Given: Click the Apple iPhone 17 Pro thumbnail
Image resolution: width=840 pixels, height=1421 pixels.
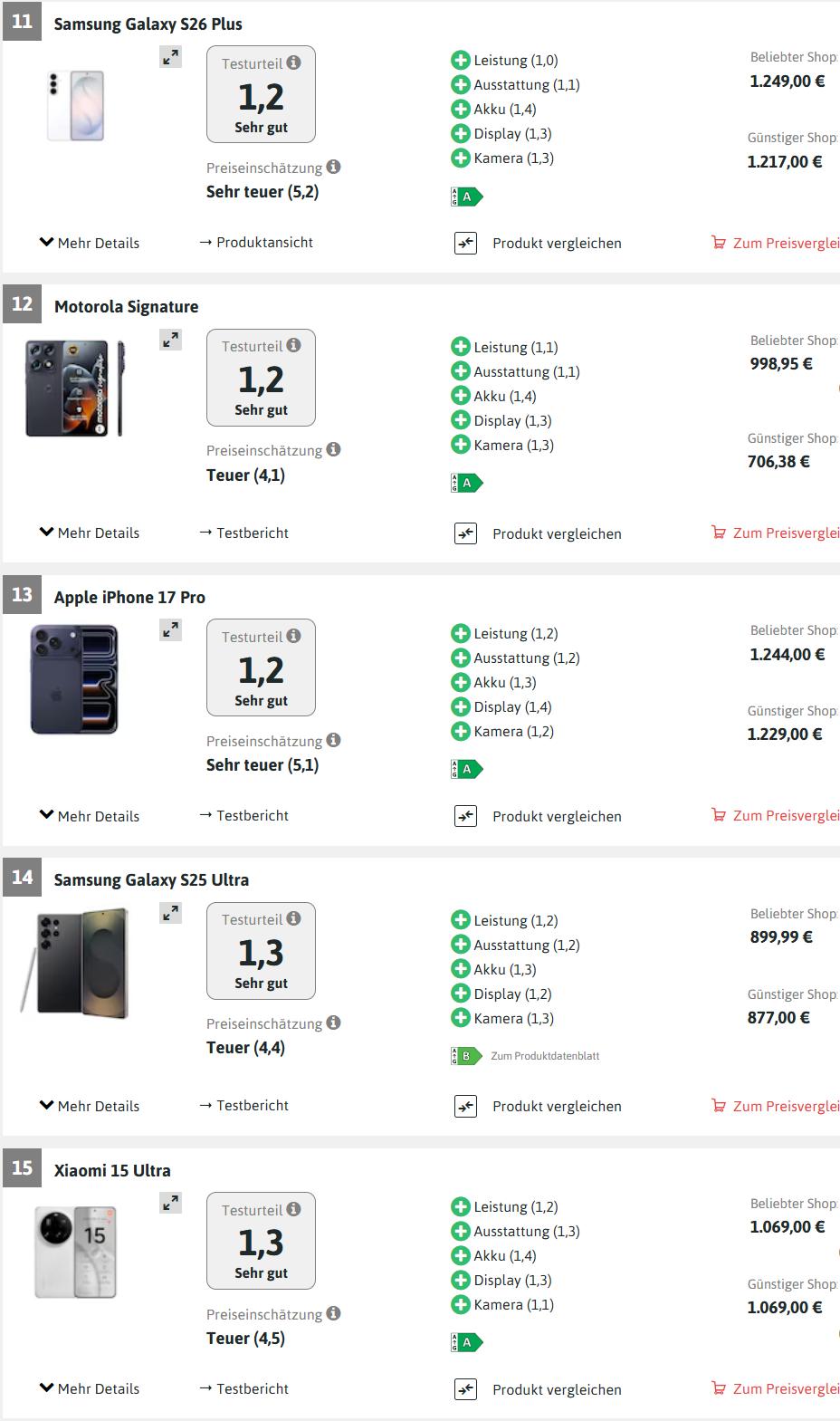Looking at the screenshot, I should tap(74, 679).
